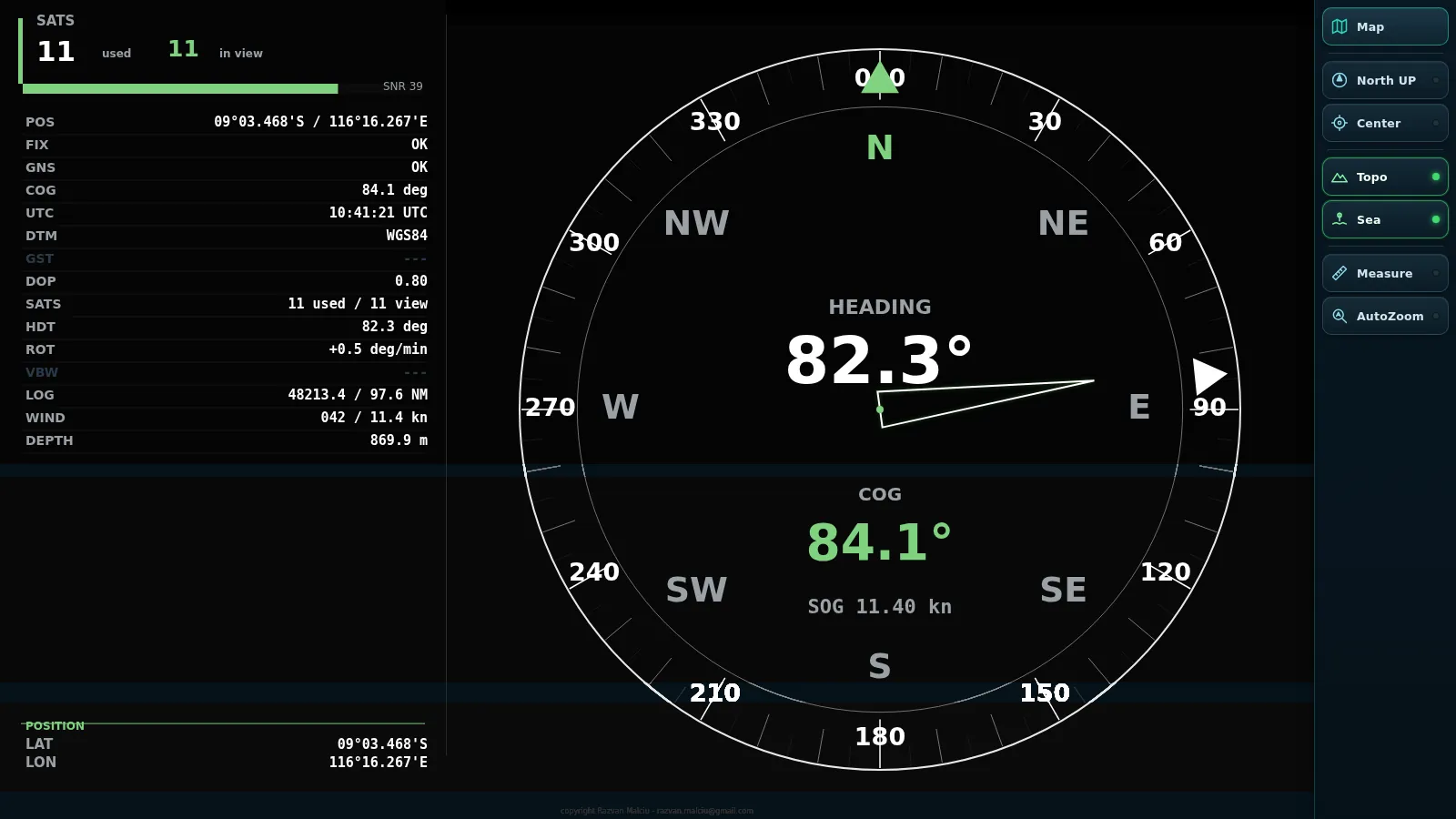Open the Map view icon
Viewport: 1456px width, 819px height.
click(x=1340, y=26)
